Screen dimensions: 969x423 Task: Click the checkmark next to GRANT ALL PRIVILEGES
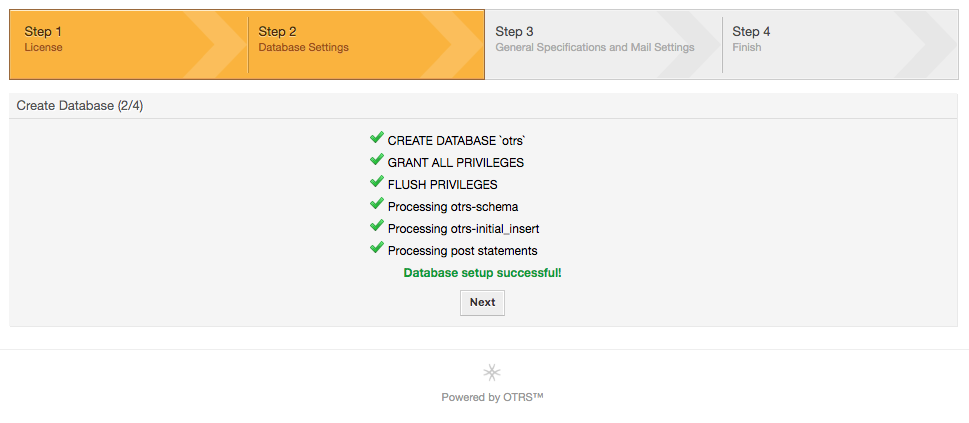(377, 160)
